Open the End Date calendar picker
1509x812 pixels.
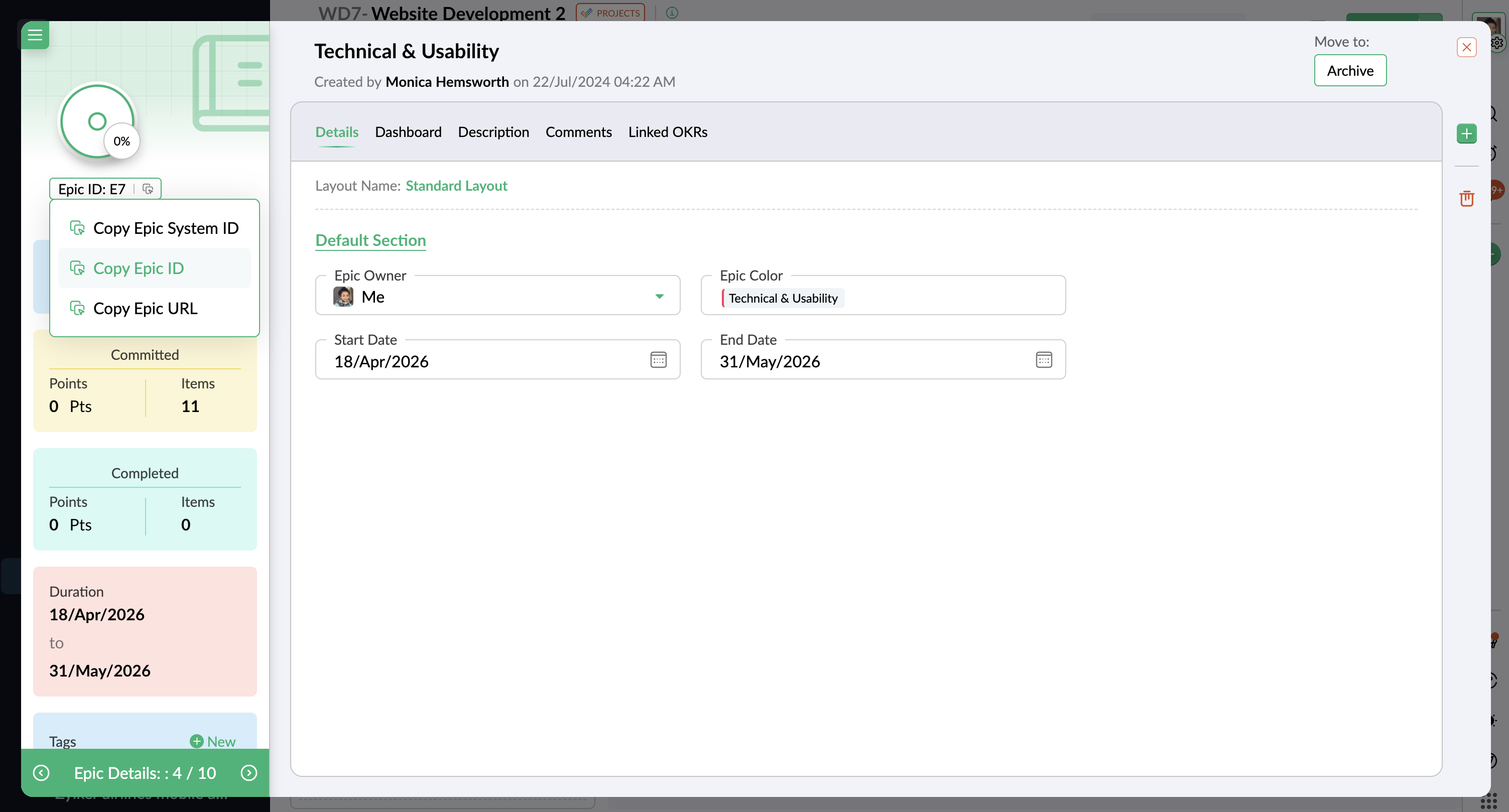pos(1043,360)
